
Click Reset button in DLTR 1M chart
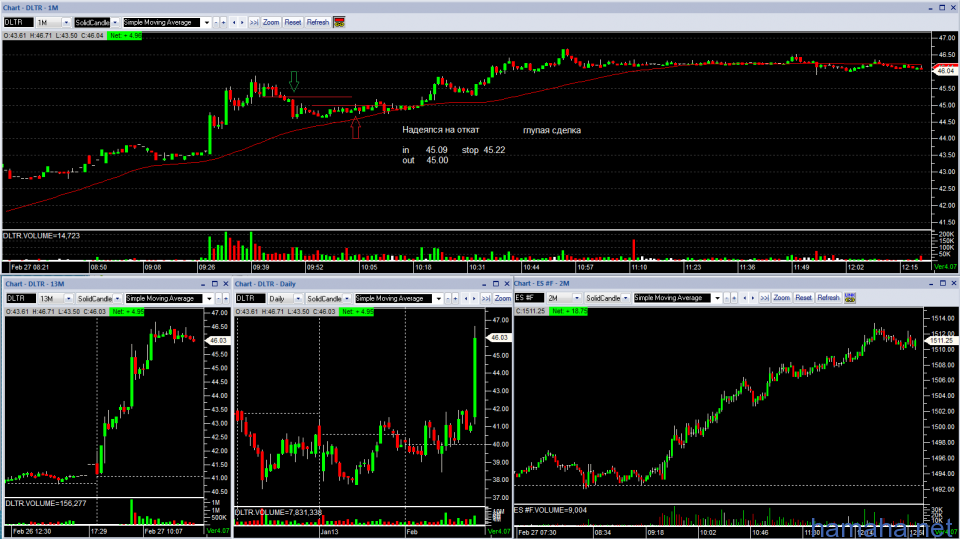[x=293, y=22]
